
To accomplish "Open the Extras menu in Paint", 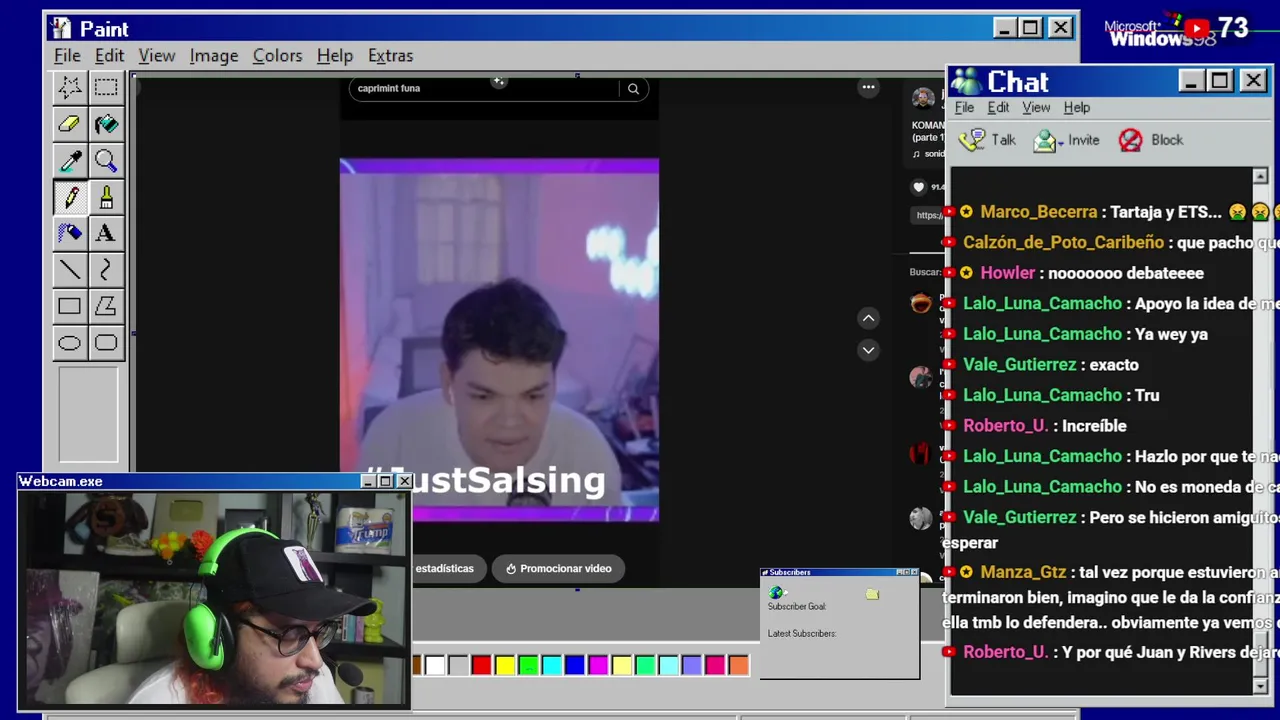I will [390, 55].
